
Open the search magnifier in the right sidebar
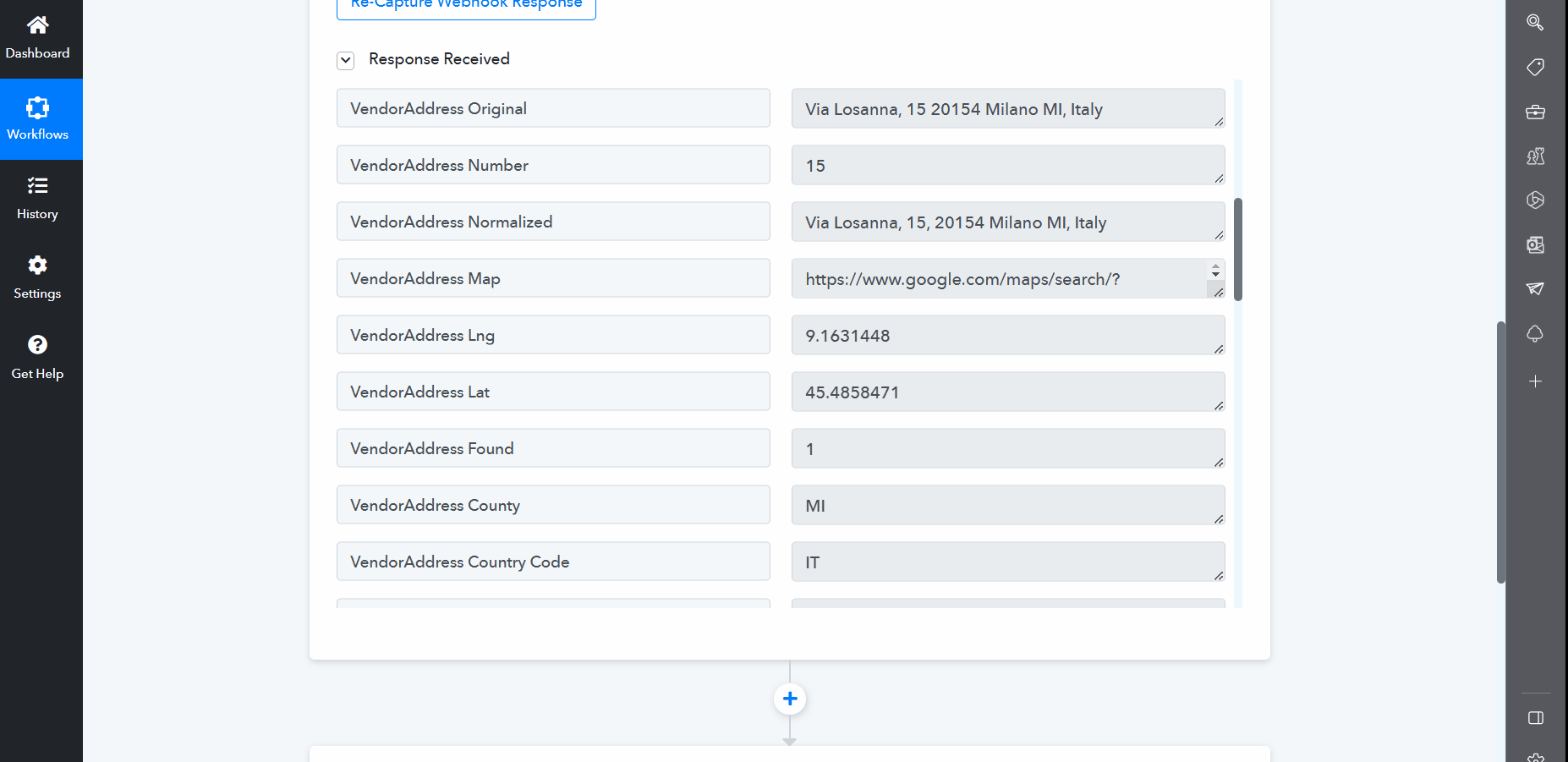click(x=1535, y=23)
